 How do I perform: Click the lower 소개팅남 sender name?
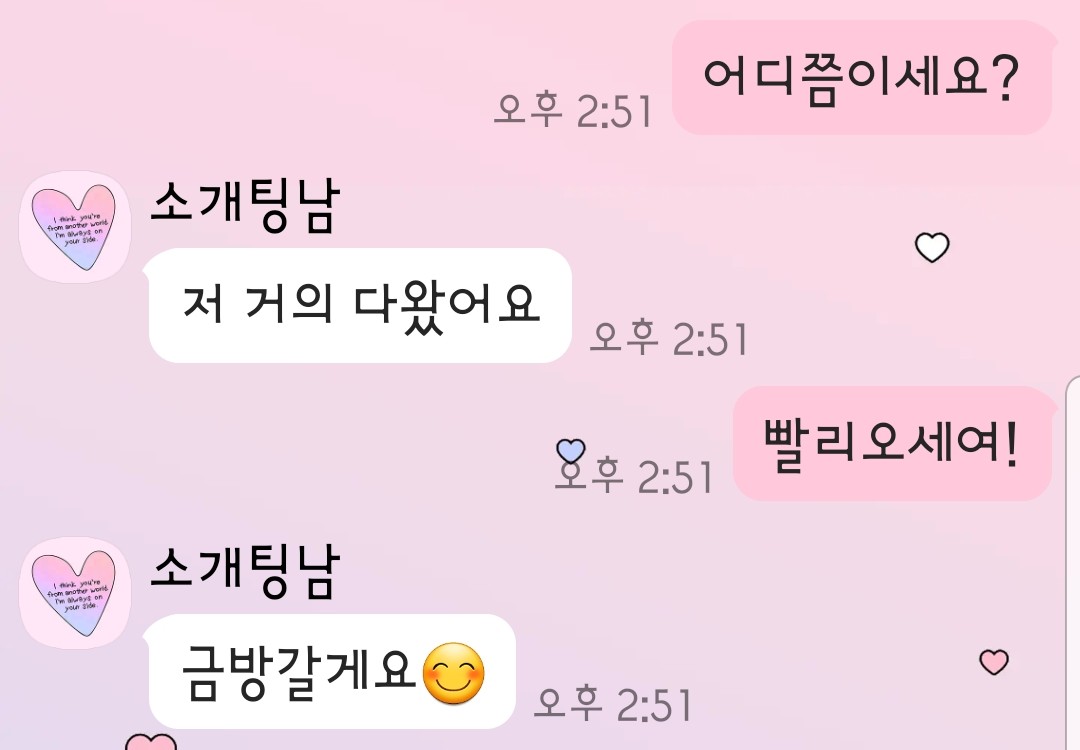(245, 572)
